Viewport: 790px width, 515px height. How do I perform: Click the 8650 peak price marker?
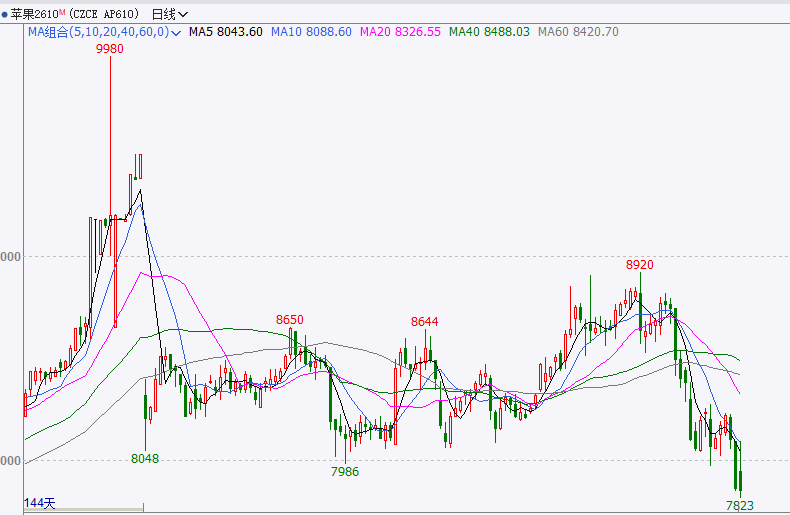tap(289, 320)
